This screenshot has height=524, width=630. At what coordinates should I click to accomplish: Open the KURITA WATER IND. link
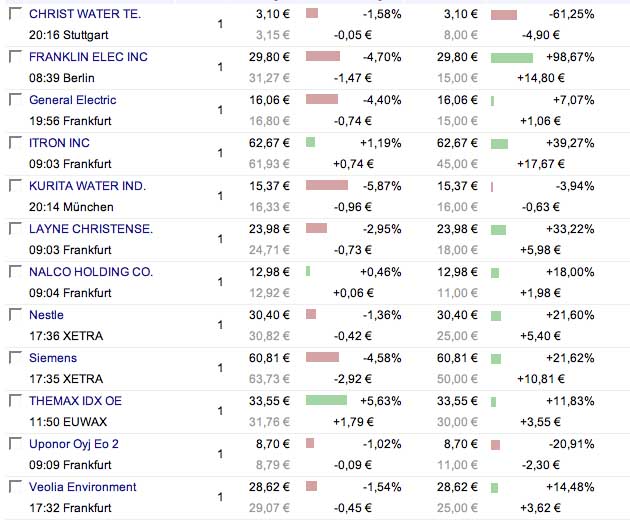(87, 186)
